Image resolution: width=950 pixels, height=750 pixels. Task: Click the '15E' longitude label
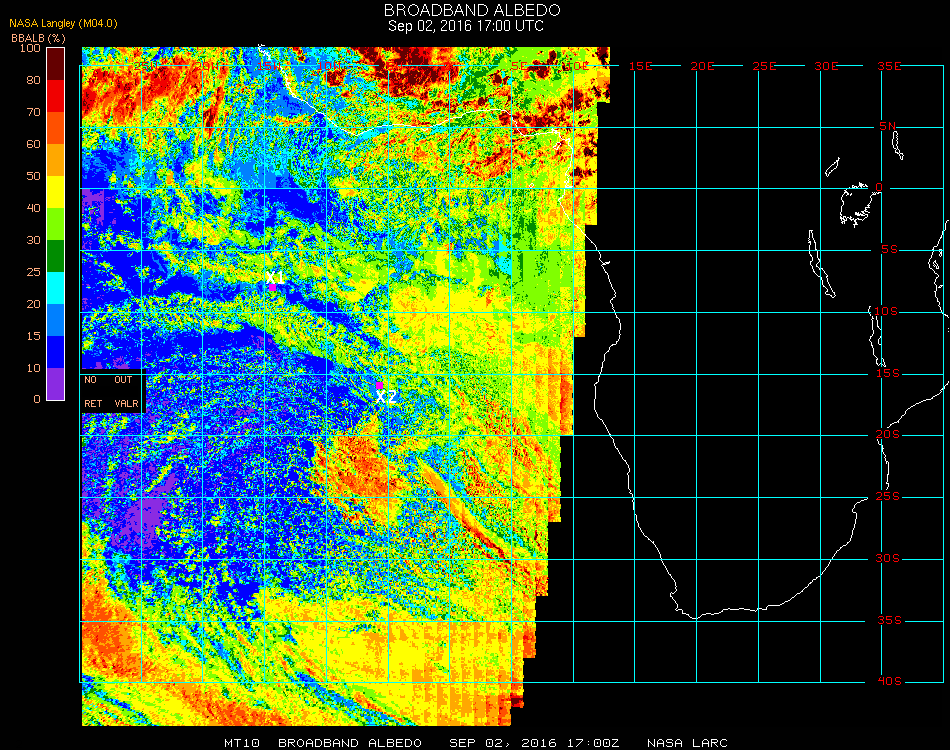pos(640,66)
